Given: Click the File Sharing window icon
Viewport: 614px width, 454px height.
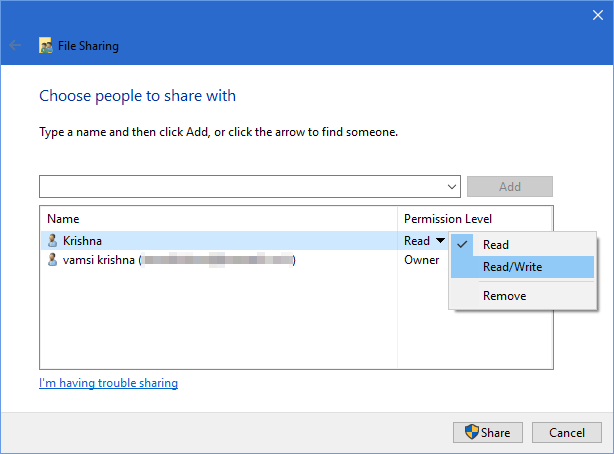Looking at the screenshot, I should tap(45, 45).
